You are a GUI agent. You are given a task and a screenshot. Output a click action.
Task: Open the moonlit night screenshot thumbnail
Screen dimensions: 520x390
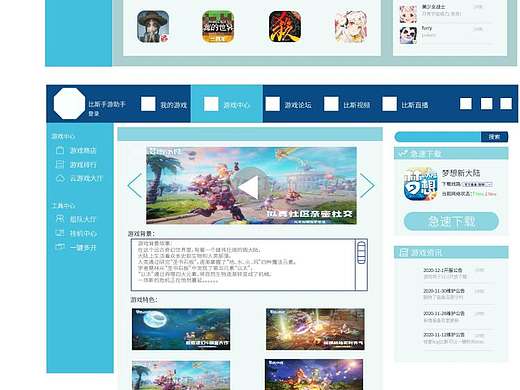[x=181, y=329]
